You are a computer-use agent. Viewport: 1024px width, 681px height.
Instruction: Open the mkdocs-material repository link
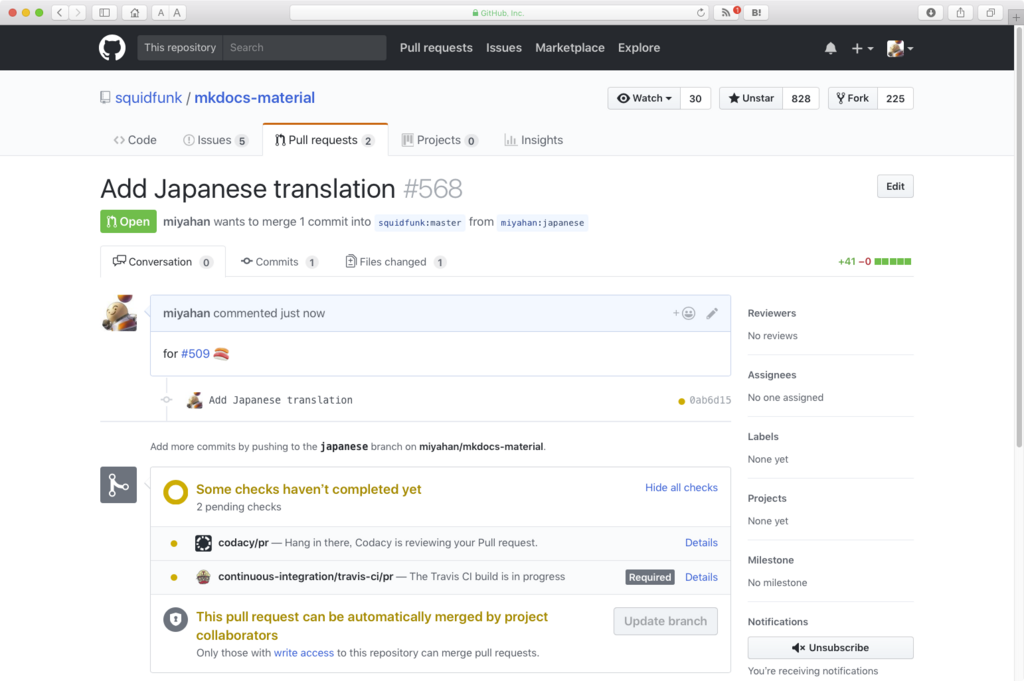point(254,97)
